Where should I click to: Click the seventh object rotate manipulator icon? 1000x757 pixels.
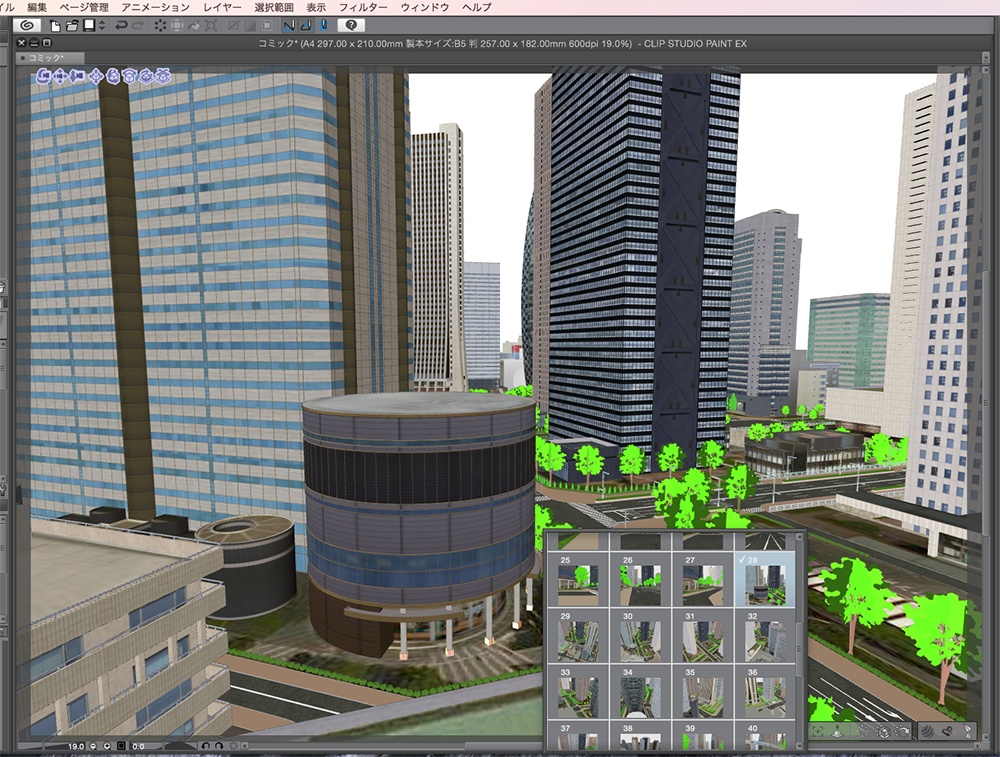(x=147, y=77)
